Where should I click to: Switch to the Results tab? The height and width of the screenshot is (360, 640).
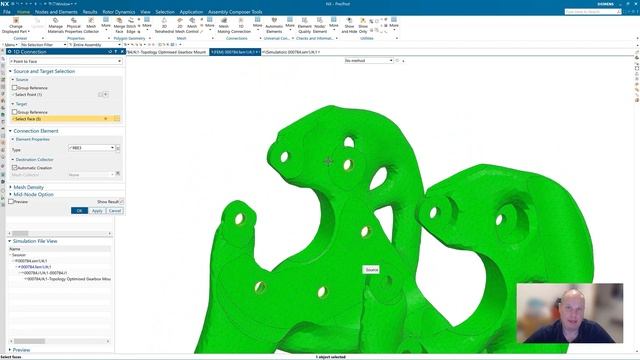click(x=90, y=12)
